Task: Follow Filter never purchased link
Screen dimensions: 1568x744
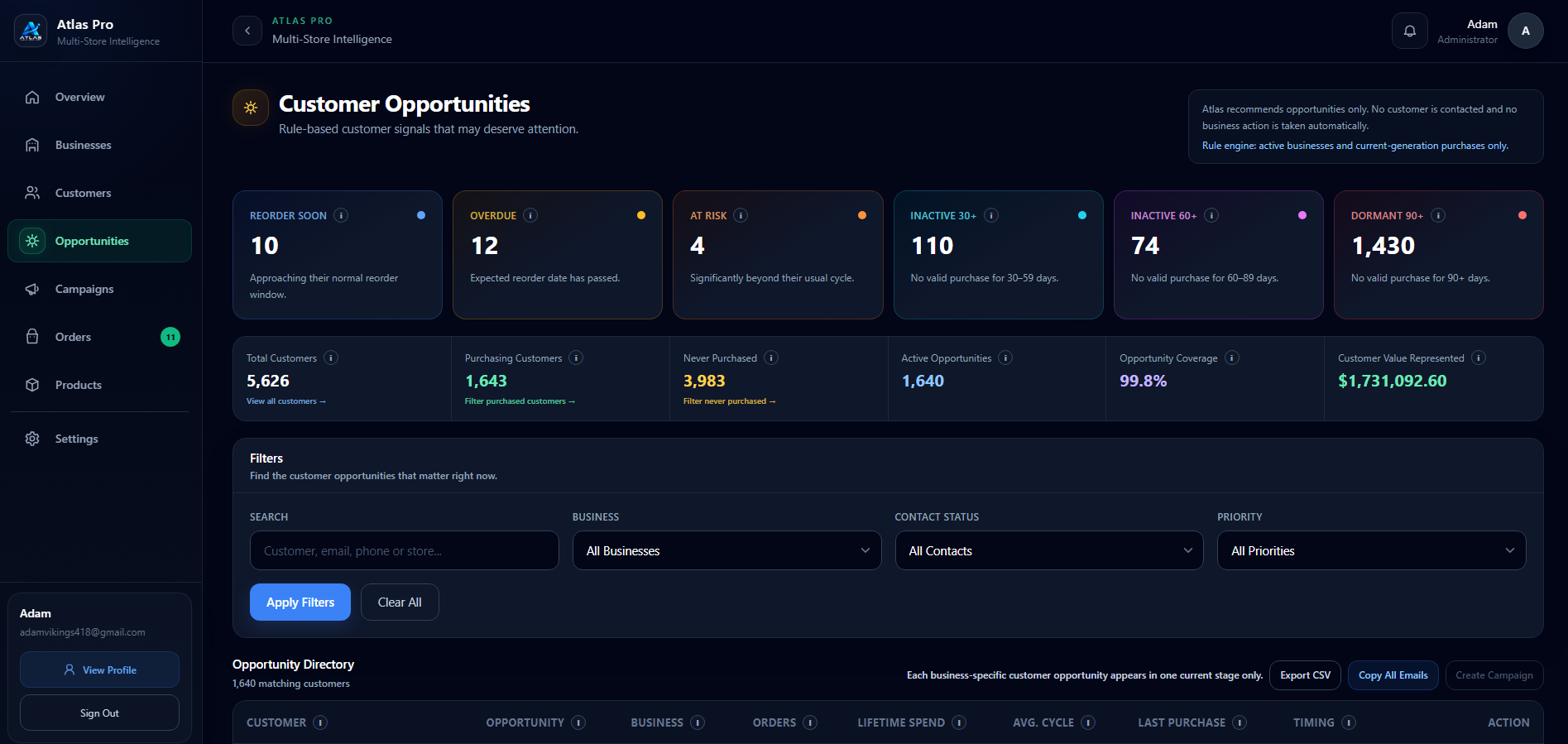Action: coord(730,401)
